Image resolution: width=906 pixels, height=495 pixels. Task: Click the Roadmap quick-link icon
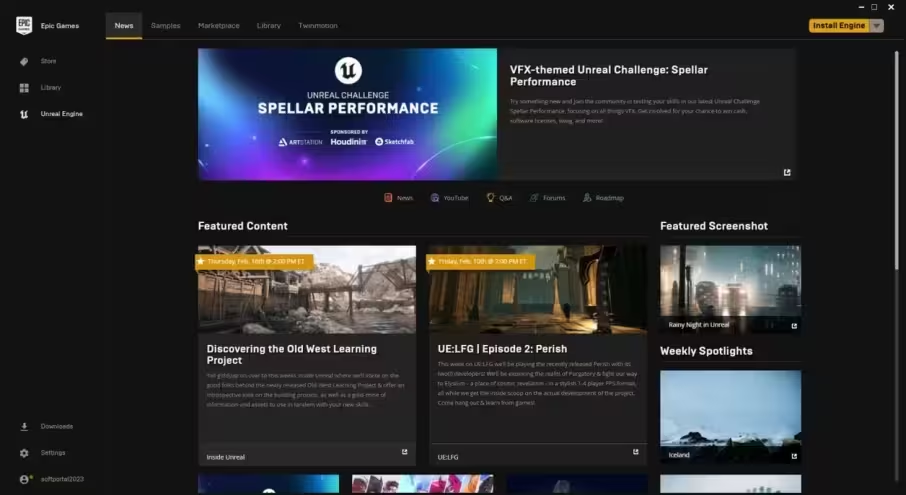point(587,198)
